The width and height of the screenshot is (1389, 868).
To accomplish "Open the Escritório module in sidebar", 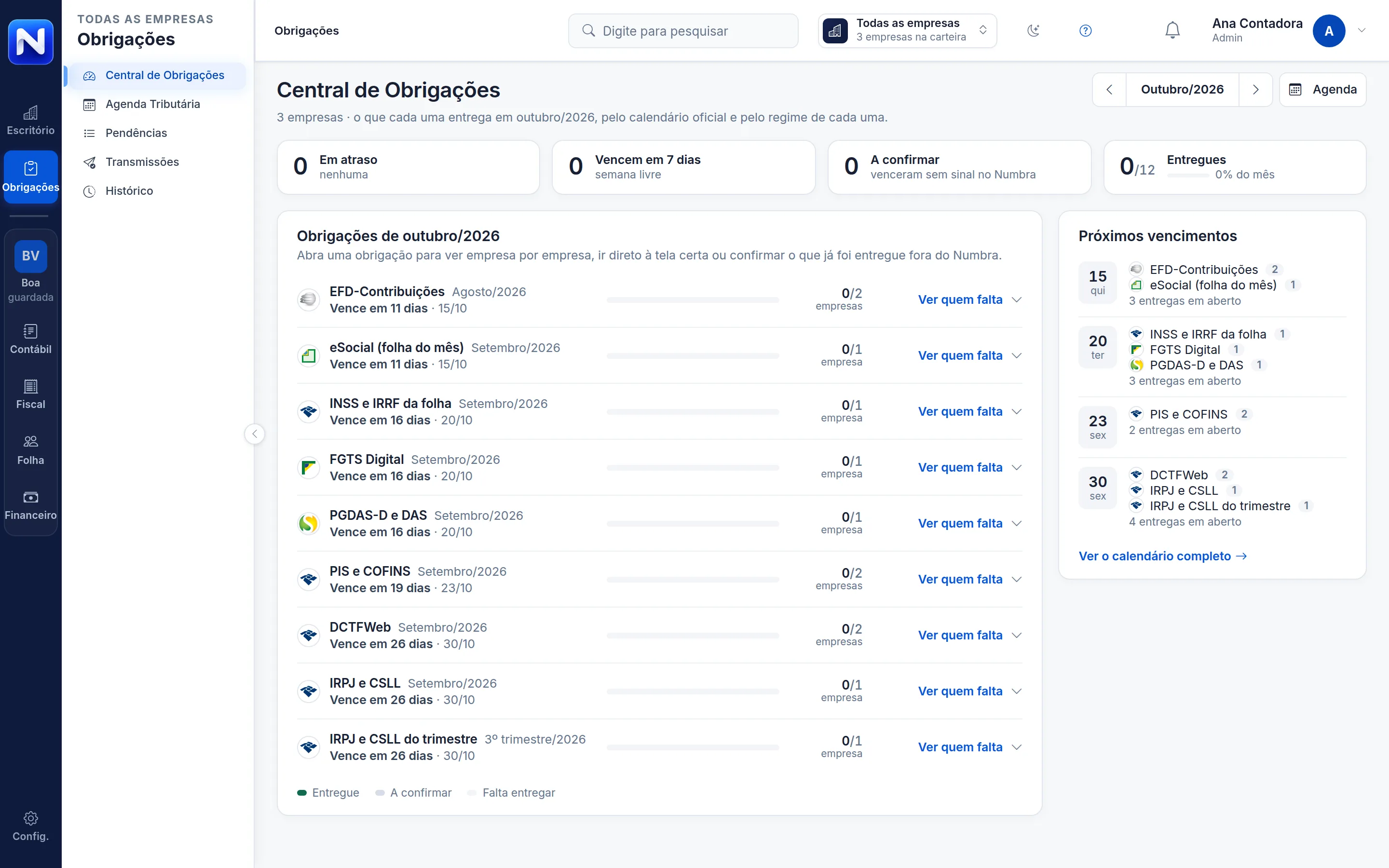I will tap(30, 121).
